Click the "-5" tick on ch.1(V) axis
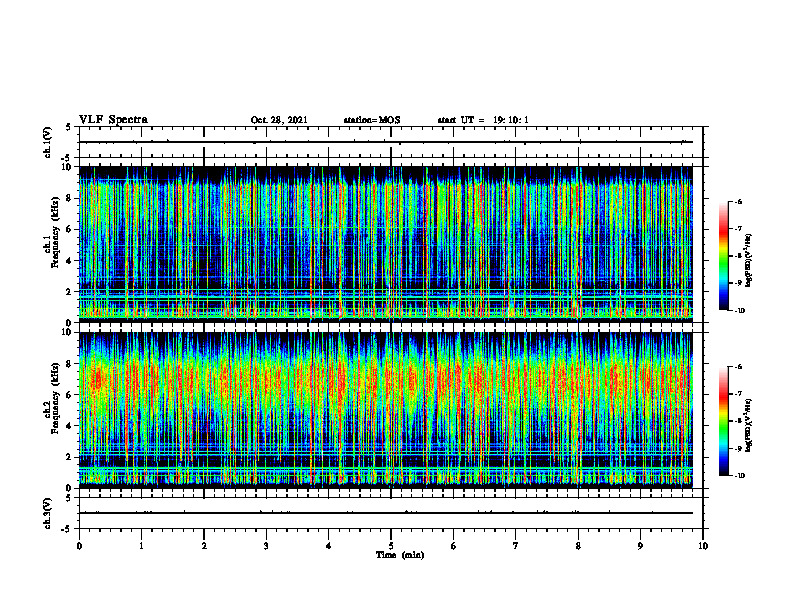 [x=67, y=157]
